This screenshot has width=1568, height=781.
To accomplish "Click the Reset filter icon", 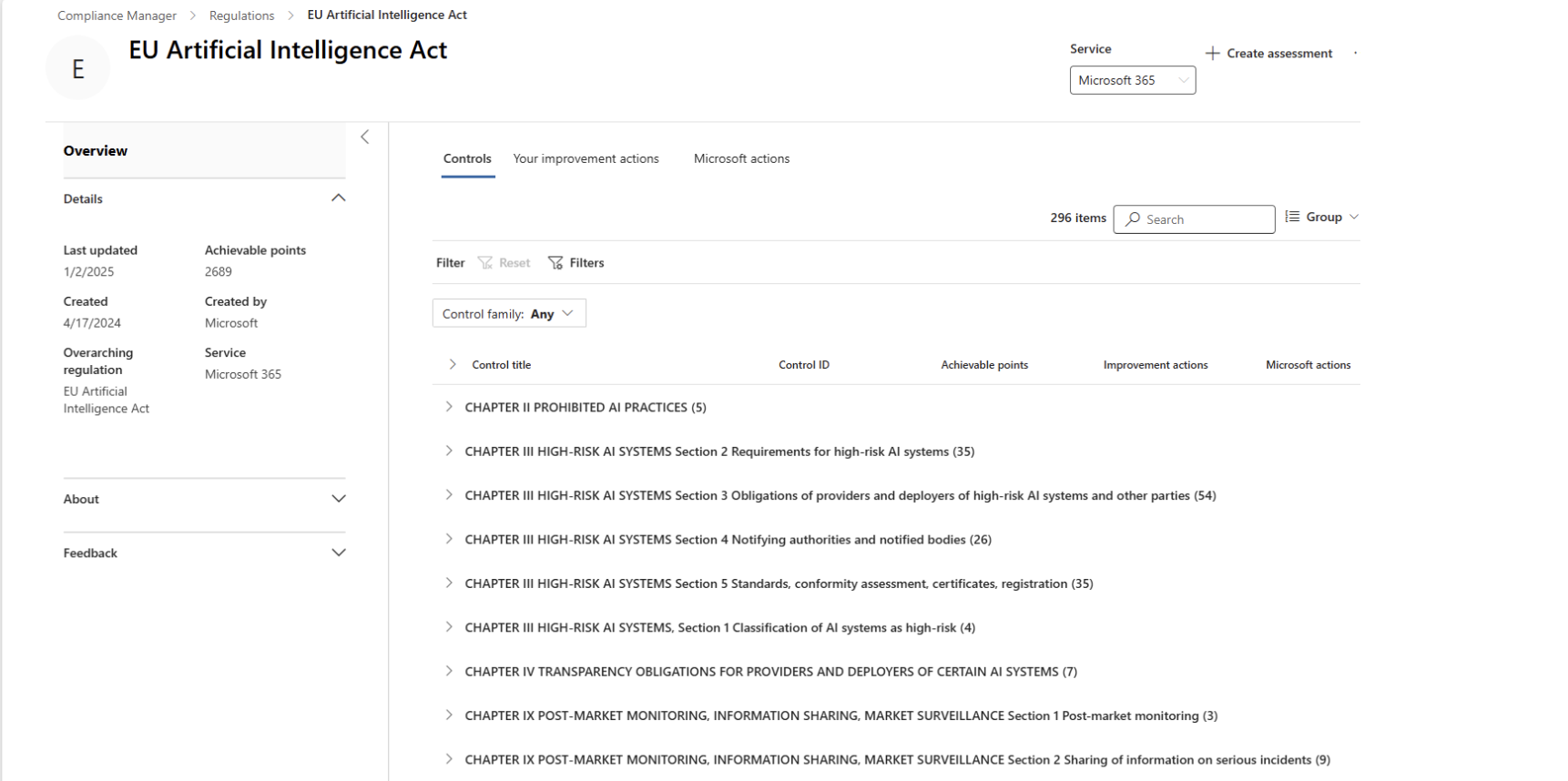I will pos(485,263).
